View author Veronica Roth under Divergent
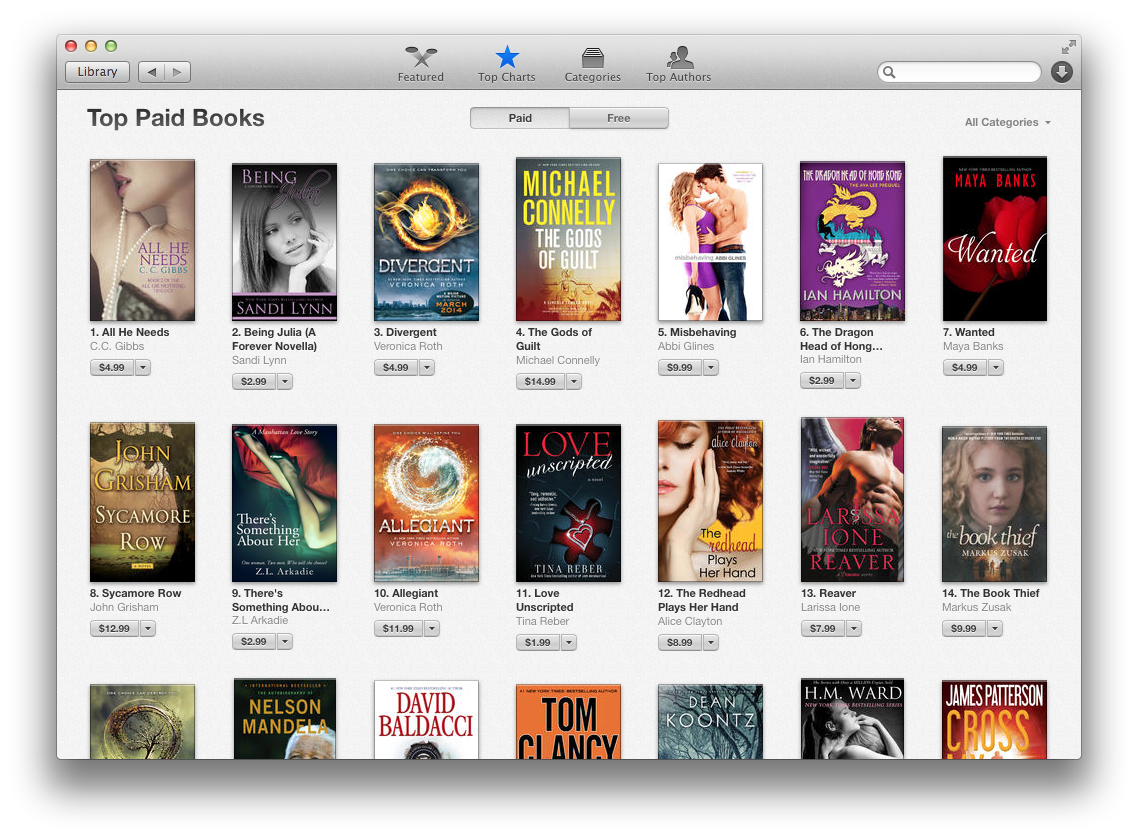The height and width of the screenshot is (838, 1138). 408,346
